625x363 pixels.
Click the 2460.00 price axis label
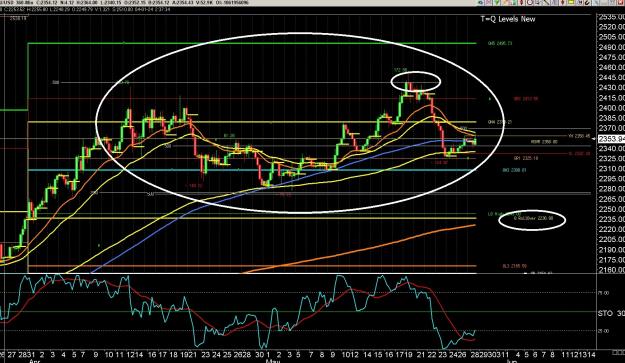coord(611,68)
